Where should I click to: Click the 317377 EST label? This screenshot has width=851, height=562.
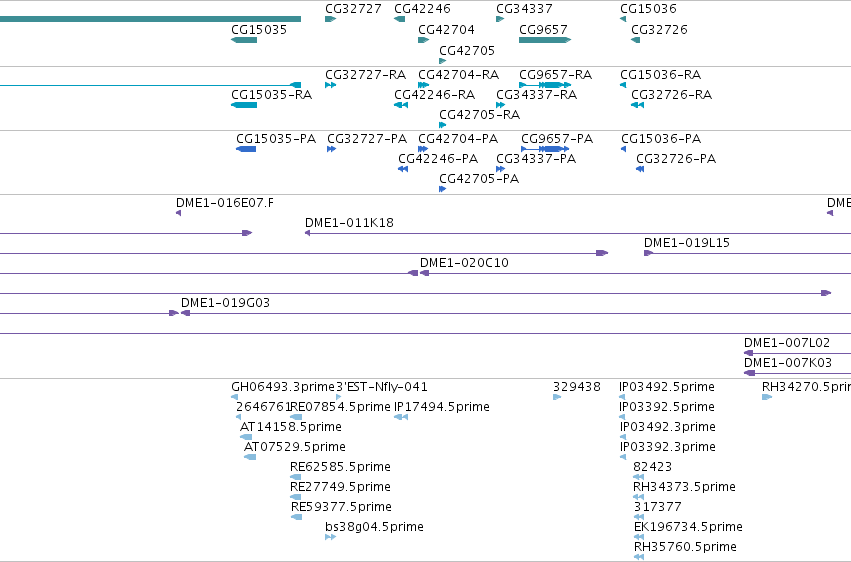[x=657, y=507]
